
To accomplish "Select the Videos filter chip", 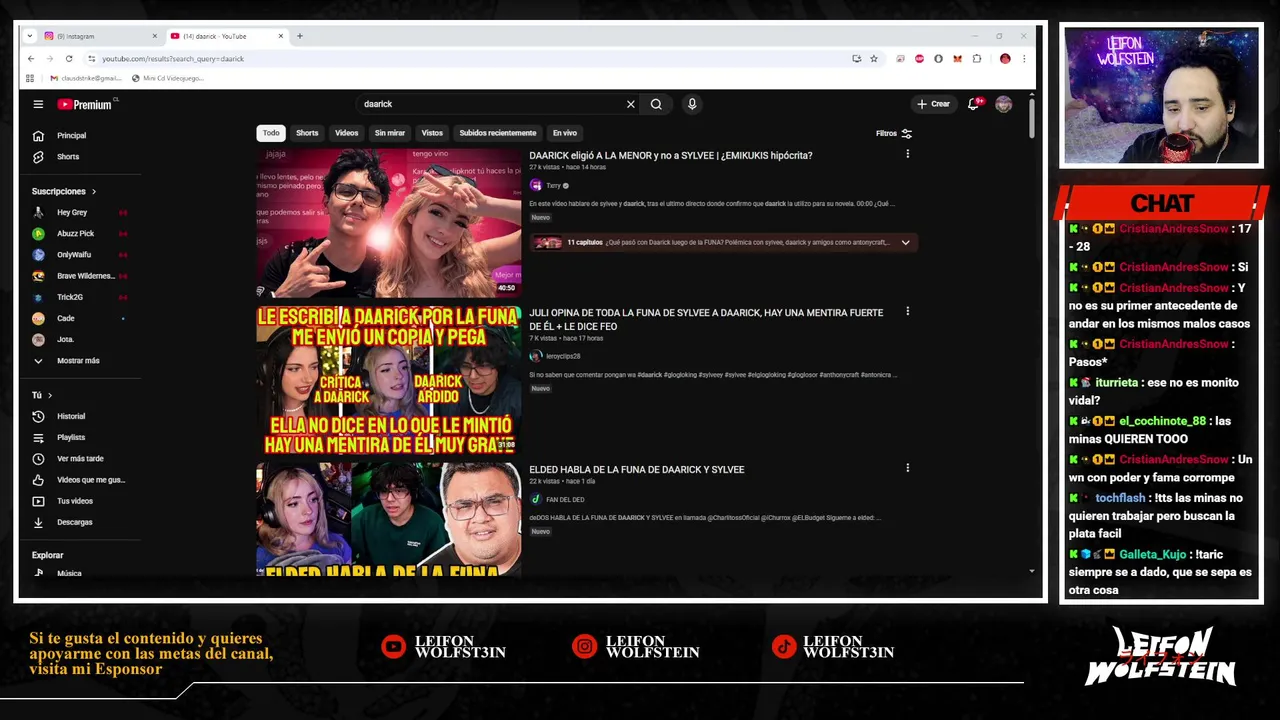I will 346,133.
